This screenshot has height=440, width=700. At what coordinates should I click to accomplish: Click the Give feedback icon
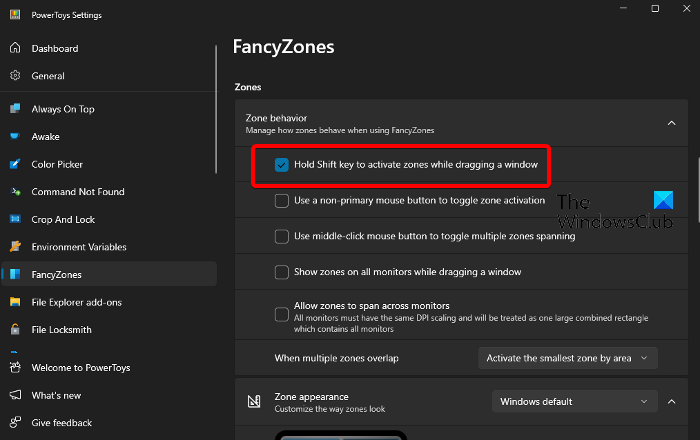pyautogui.click(x=15, y=422)
